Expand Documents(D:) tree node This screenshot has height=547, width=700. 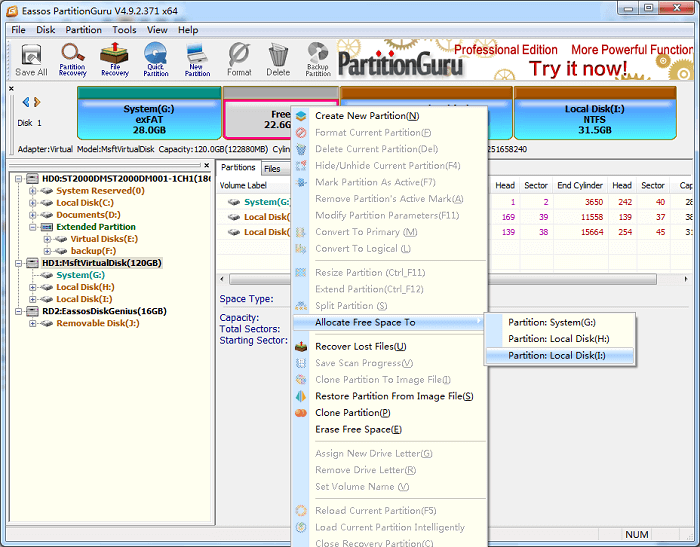32,215
